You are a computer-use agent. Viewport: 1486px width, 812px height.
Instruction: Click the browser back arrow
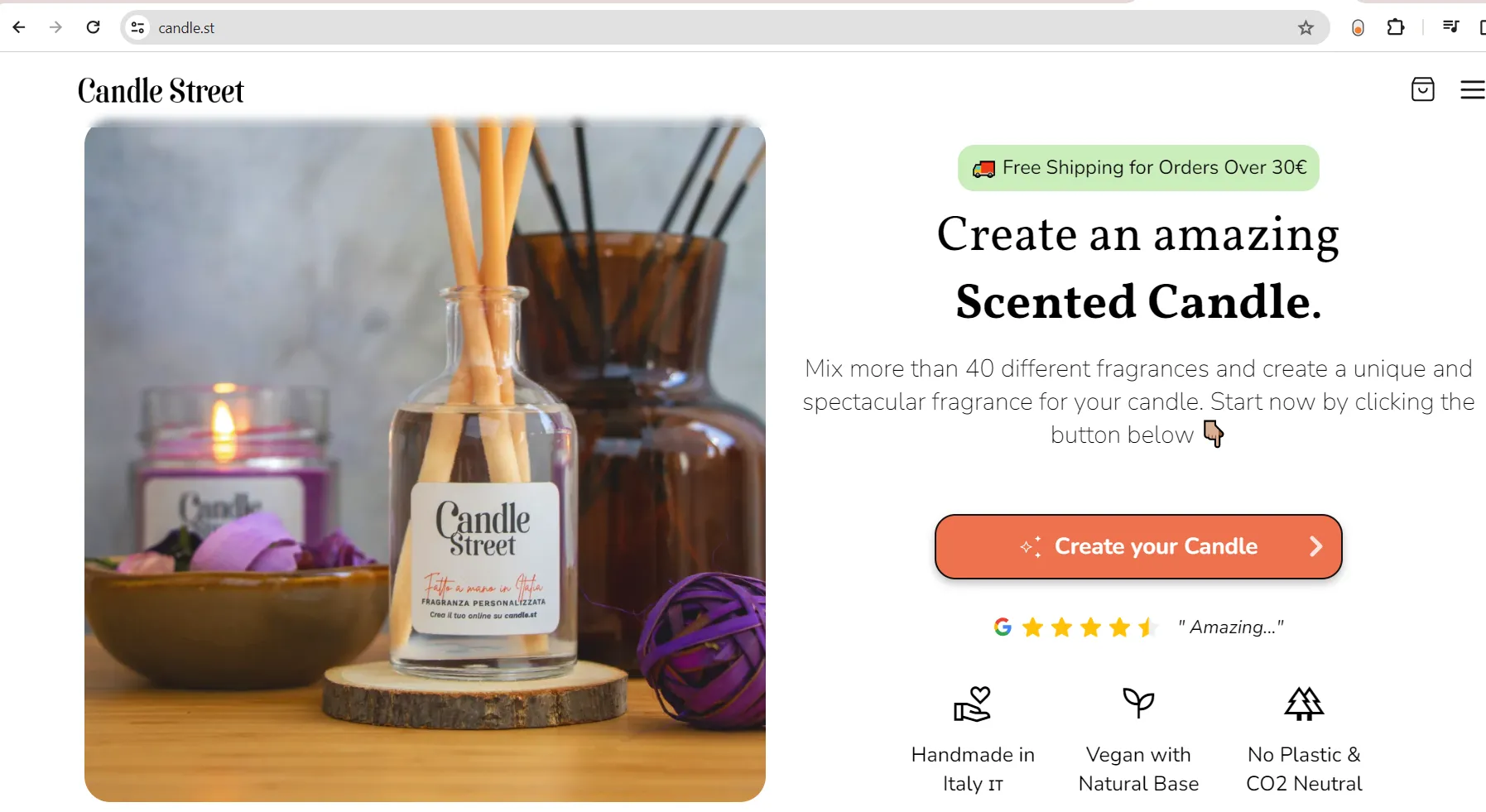point(19,27)
